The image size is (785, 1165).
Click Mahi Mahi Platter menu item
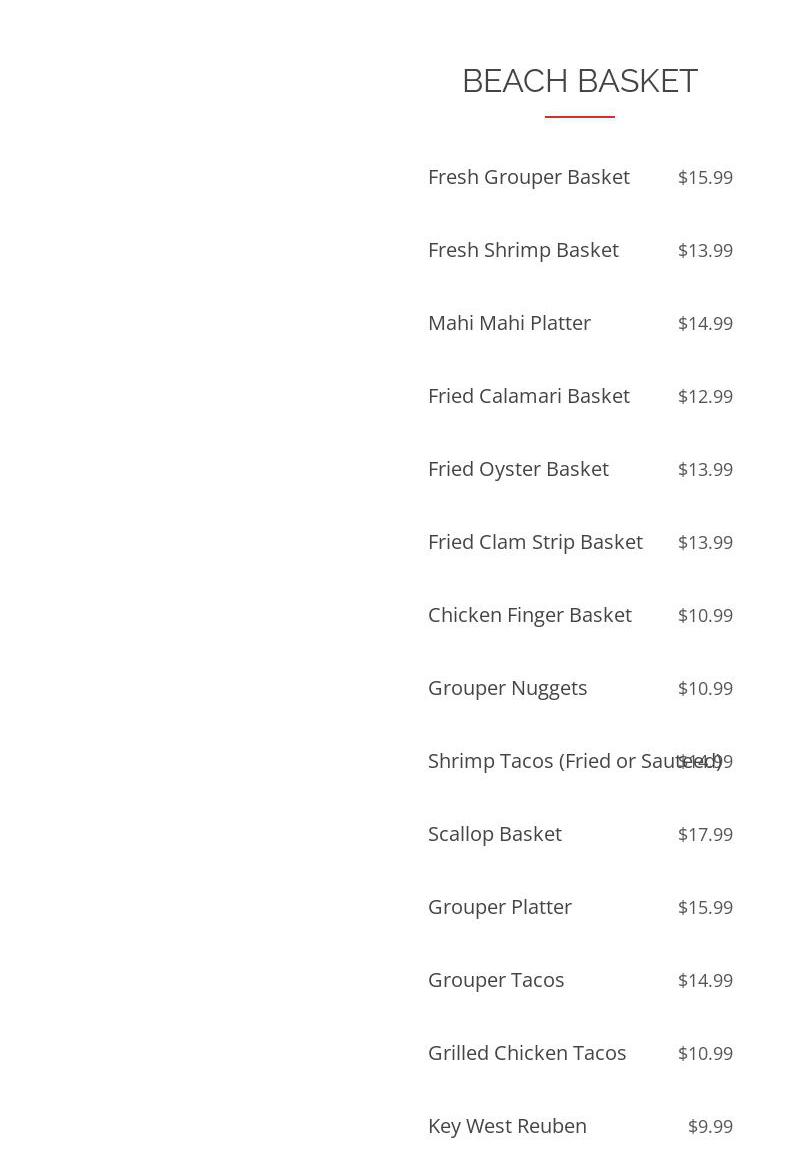coord(509,323)
